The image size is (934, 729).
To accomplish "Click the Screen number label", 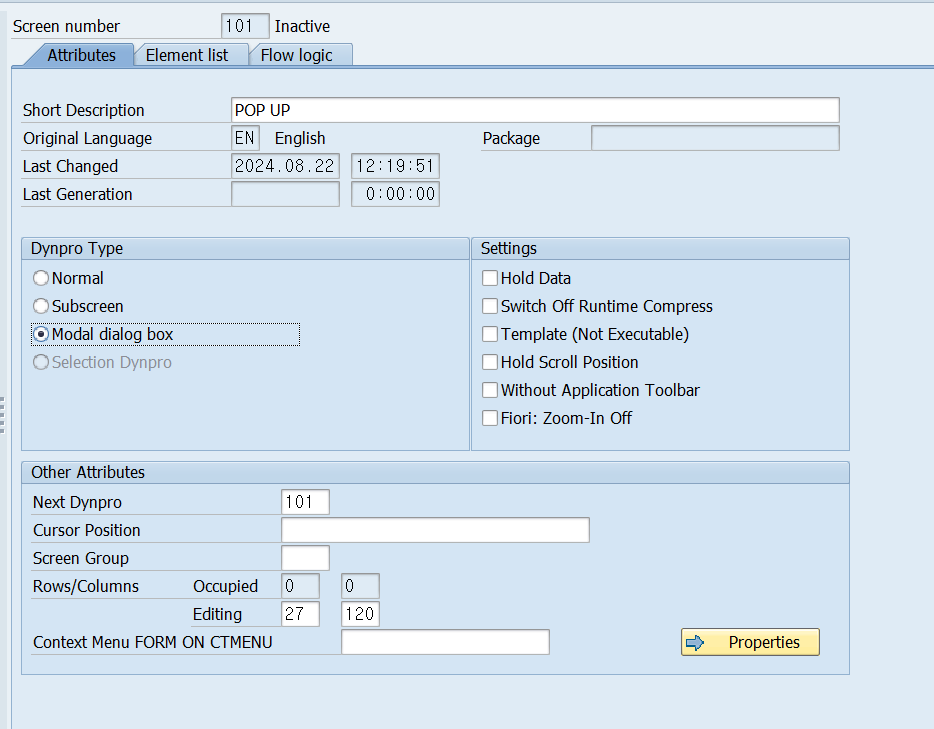I will pos(66,26).
